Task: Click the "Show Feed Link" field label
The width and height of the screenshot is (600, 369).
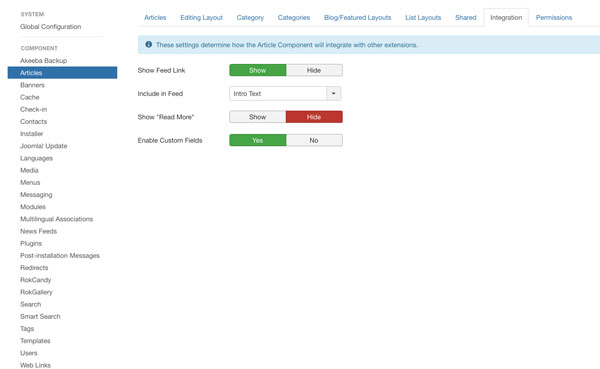Action: [161, 70]
